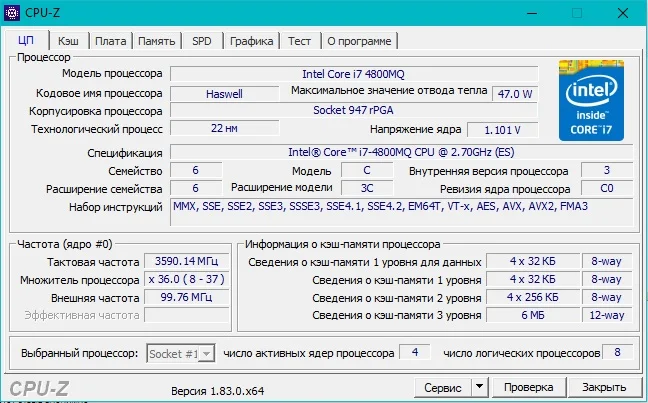Image resolution: width=648 pixels, height=403 pixels.
Task: Select the x 36.0 (8 - 37) multiplier value
Action: coord(186,279)
